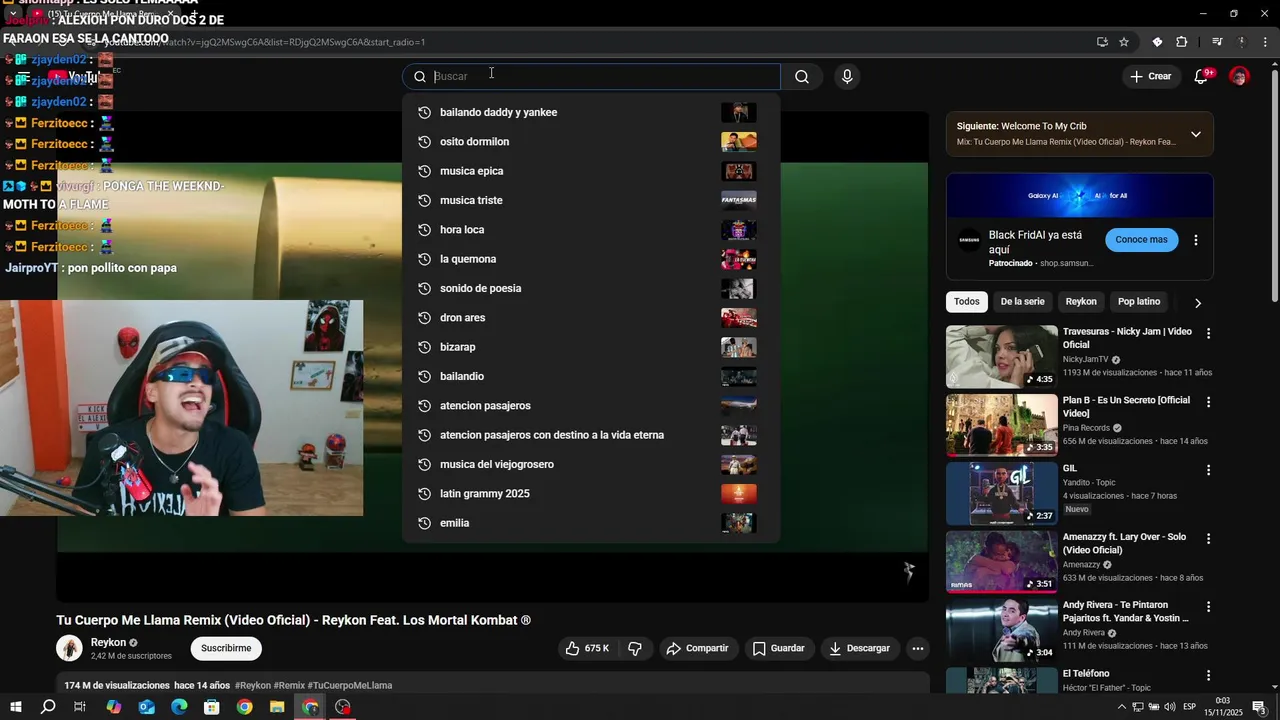The height and width of the screenshot is (720, 1280).
Task: Dislike the video with thumbs down
Action: tap(635, 648)
